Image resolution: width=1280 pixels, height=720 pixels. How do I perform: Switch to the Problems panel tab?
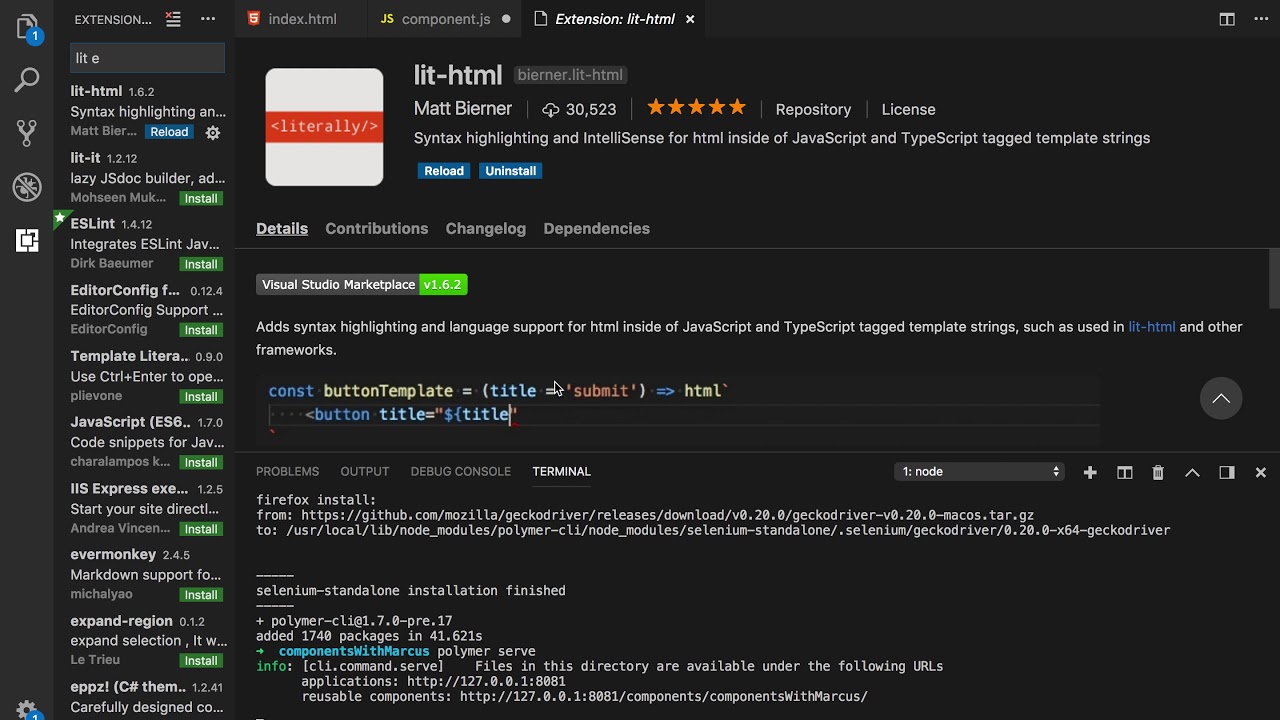287,472
